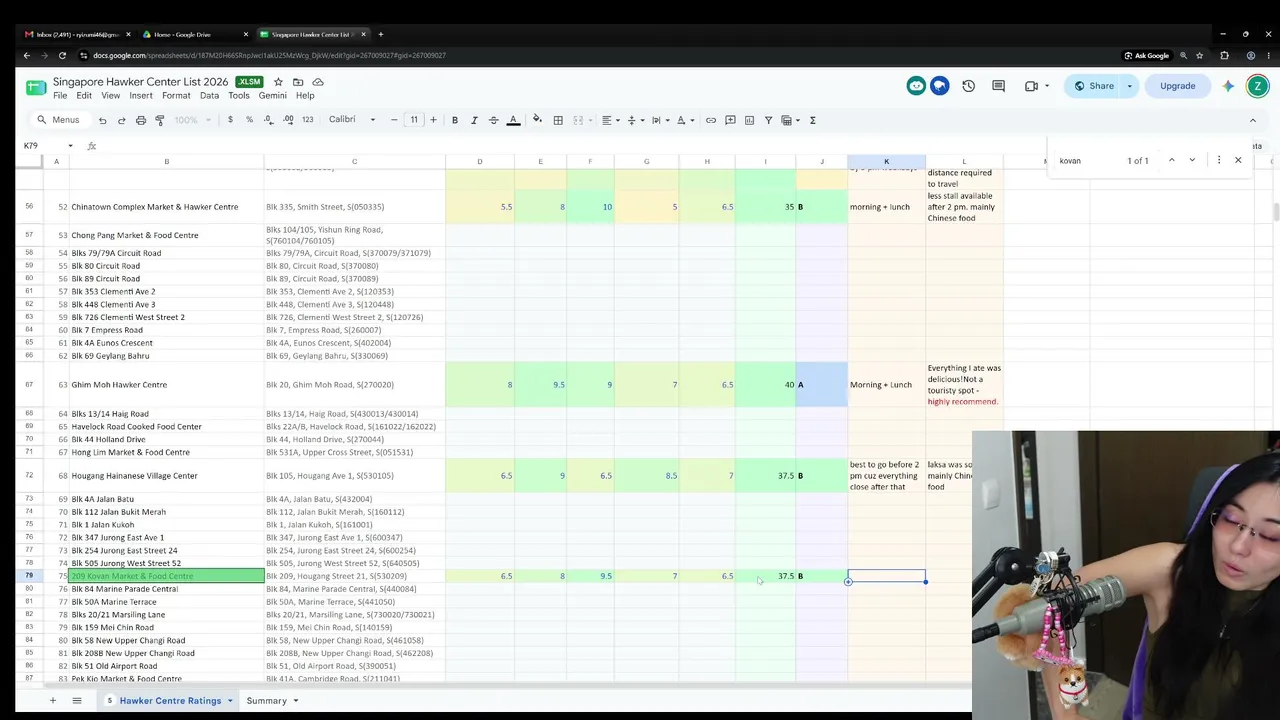Open vertical align dropdown
1280x720 pixels.
coord(634,120)
